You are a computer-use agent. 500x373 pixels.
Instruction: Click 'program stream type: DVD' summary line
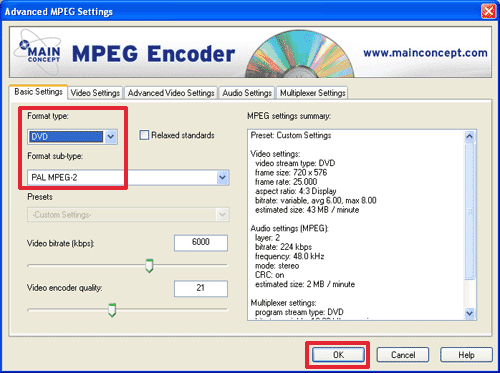pos(299,312)
